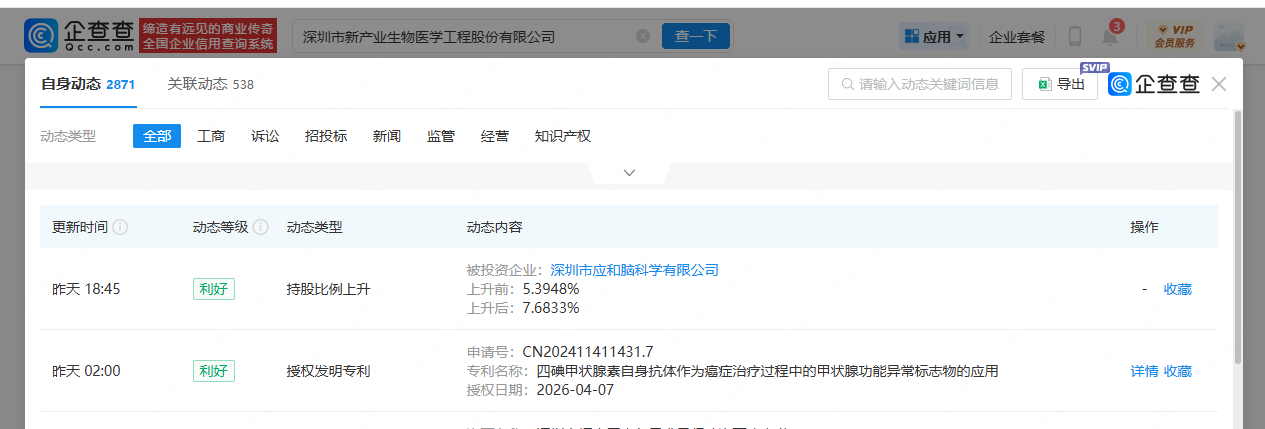Expand the 应用 dropdown menu

pyautogui.click(x=935, y=36)
